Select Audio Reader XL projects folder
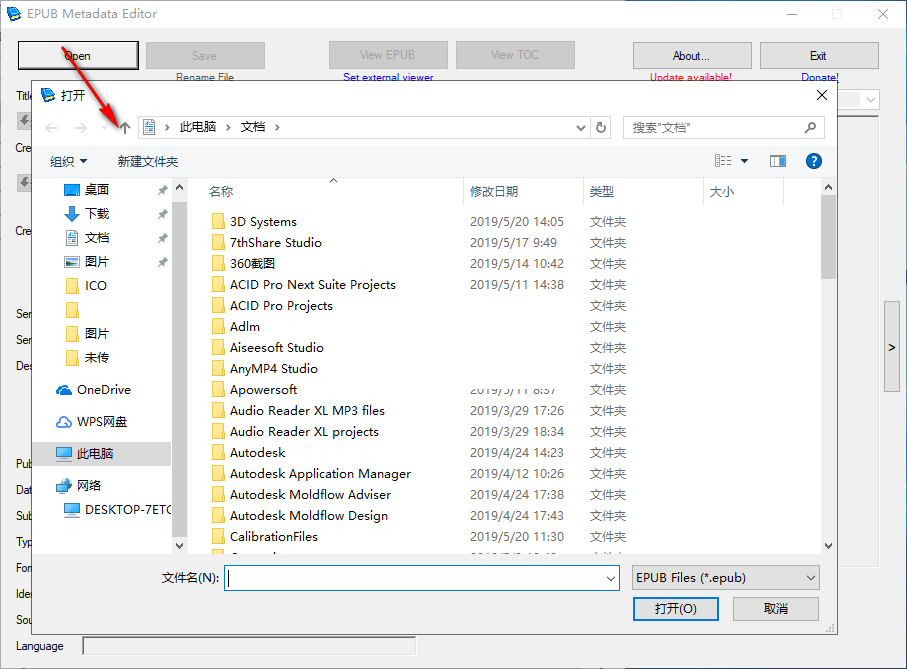This screenshot has width=907, height=669. pyautogui.click(x=304, y=431)
